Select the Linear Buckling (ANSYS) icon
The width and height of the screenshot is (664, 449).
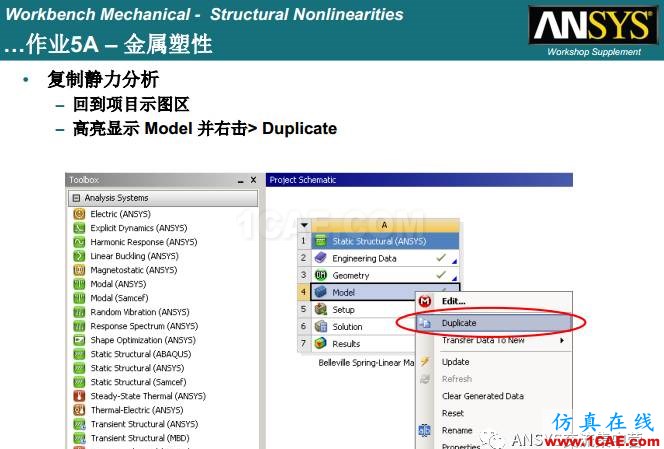[x=79, y=256]
